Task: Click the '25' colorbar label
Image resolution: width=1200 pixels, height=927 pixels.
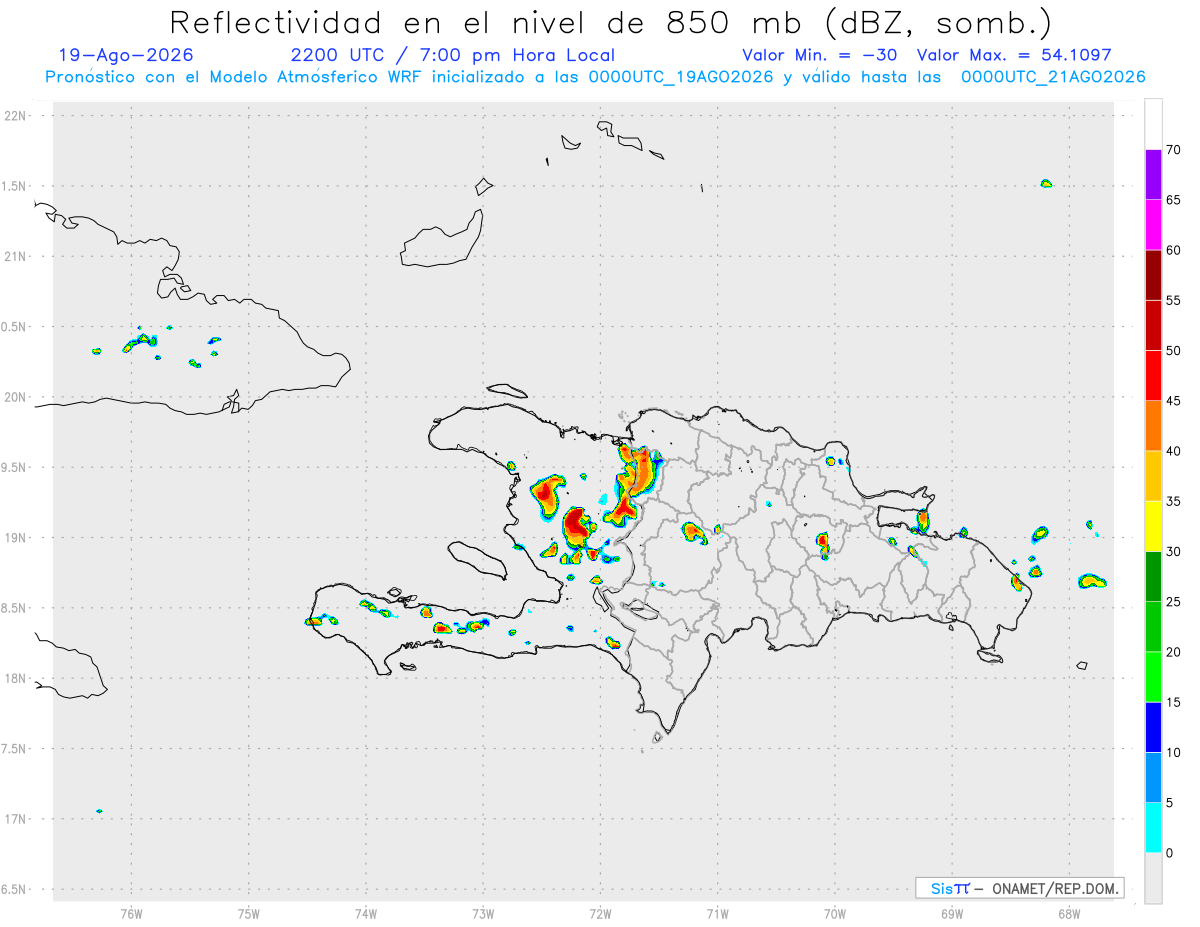Action: (x=1174, y=602)
